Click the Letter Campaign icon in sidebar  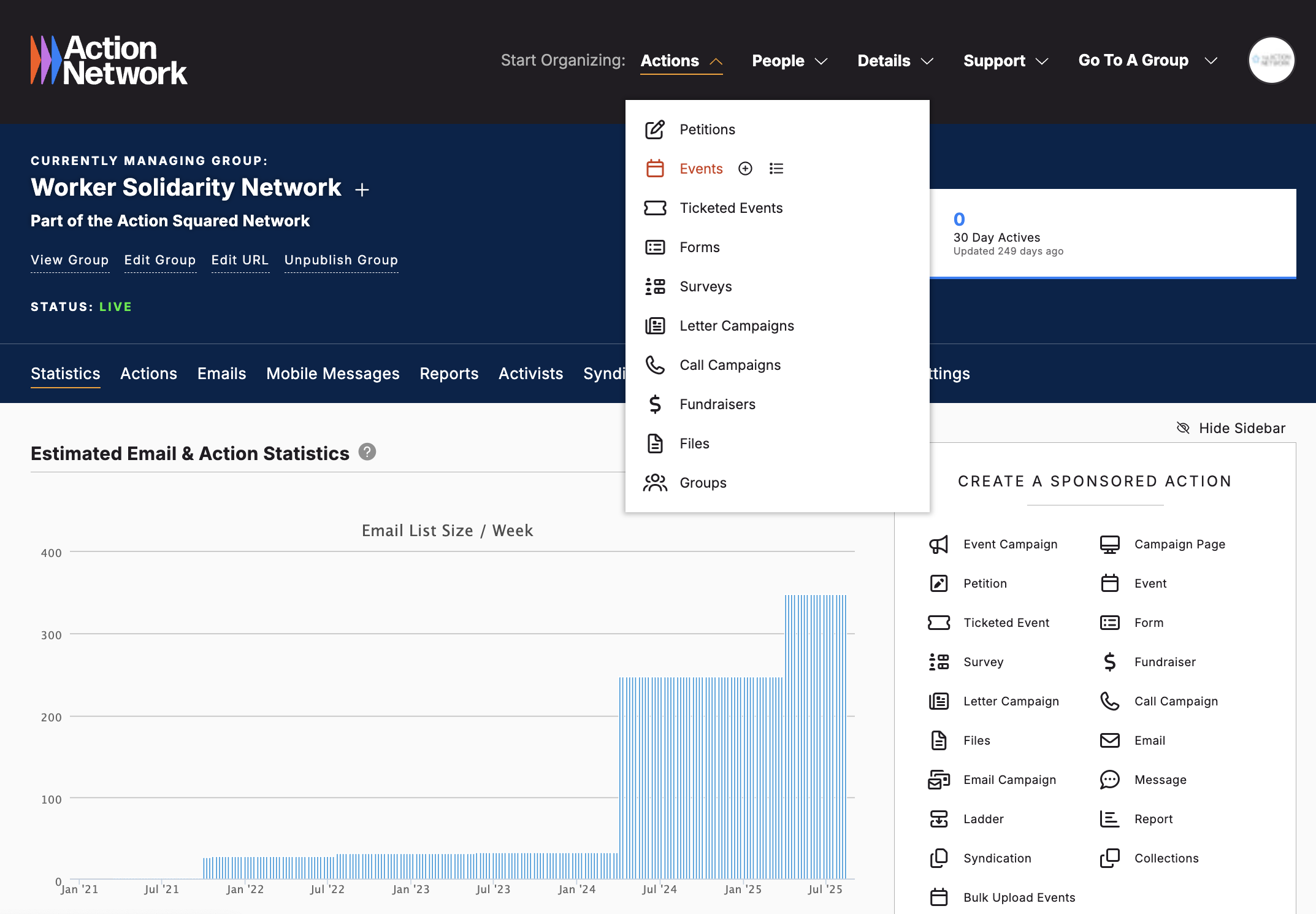(x=938, y=701)
